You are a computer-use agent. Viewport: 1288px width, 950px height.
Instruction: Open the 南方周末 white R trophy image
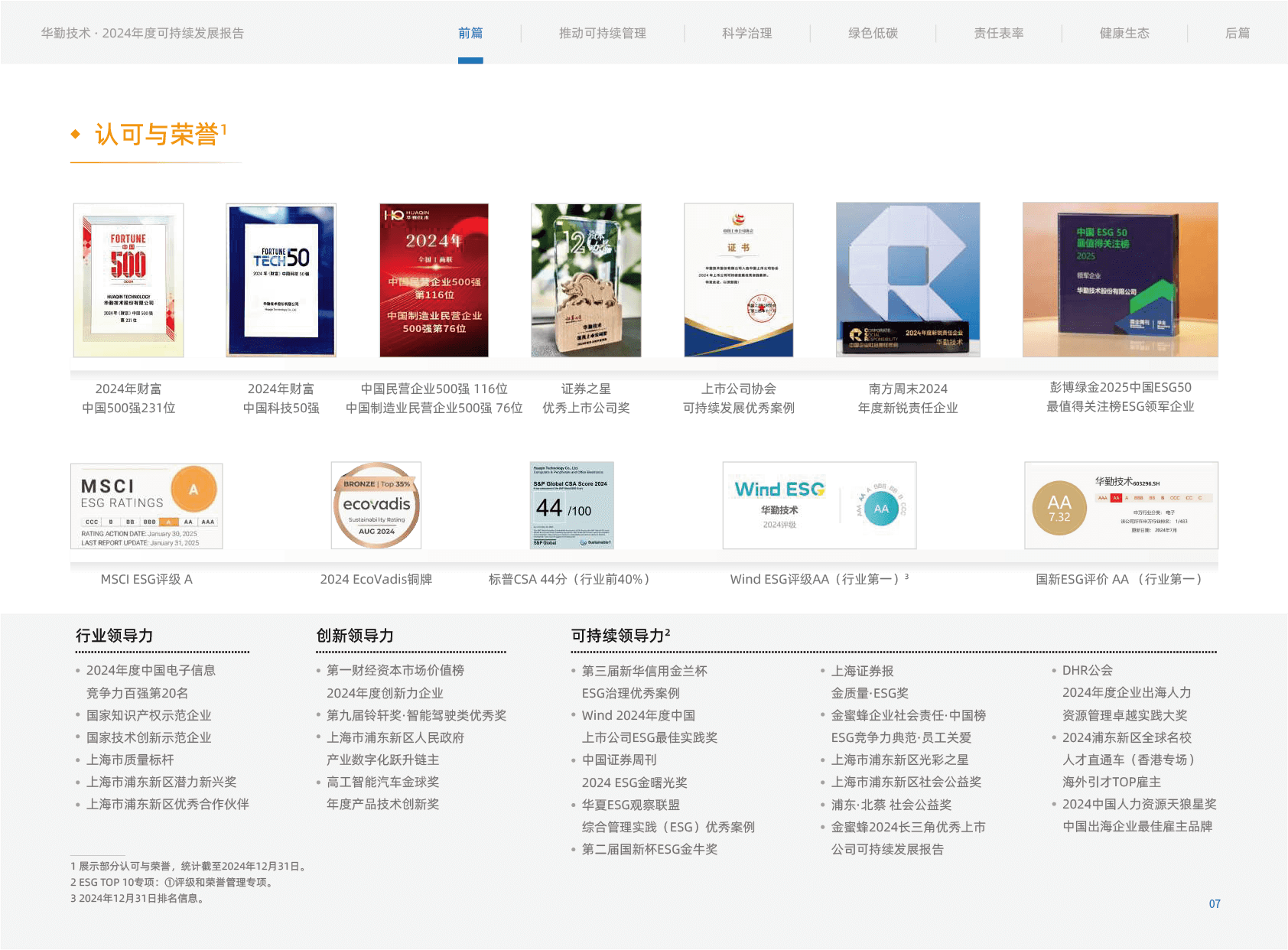pyautogui.click(x=908, y=279)
